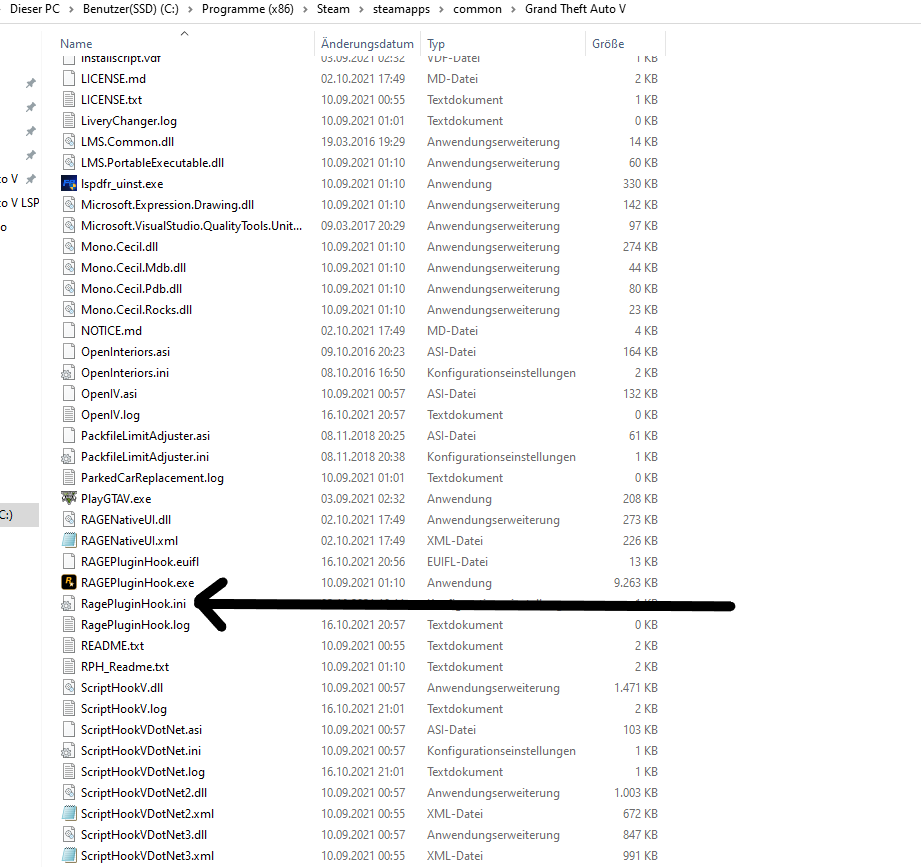Sort by Name column header
This screenshot has width=921, height=867.
(76, 43)
